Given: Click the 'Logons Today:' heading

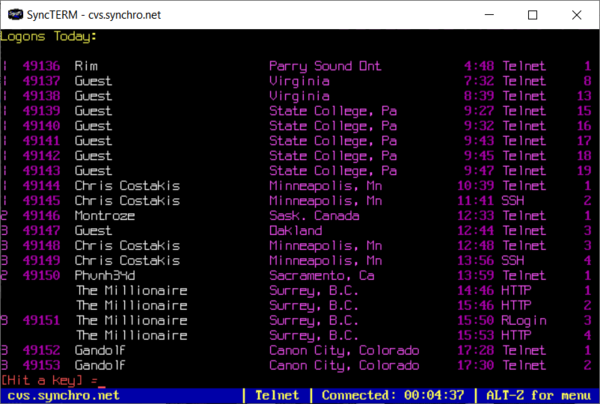Looking at the screenshot, I should (48, 36).
